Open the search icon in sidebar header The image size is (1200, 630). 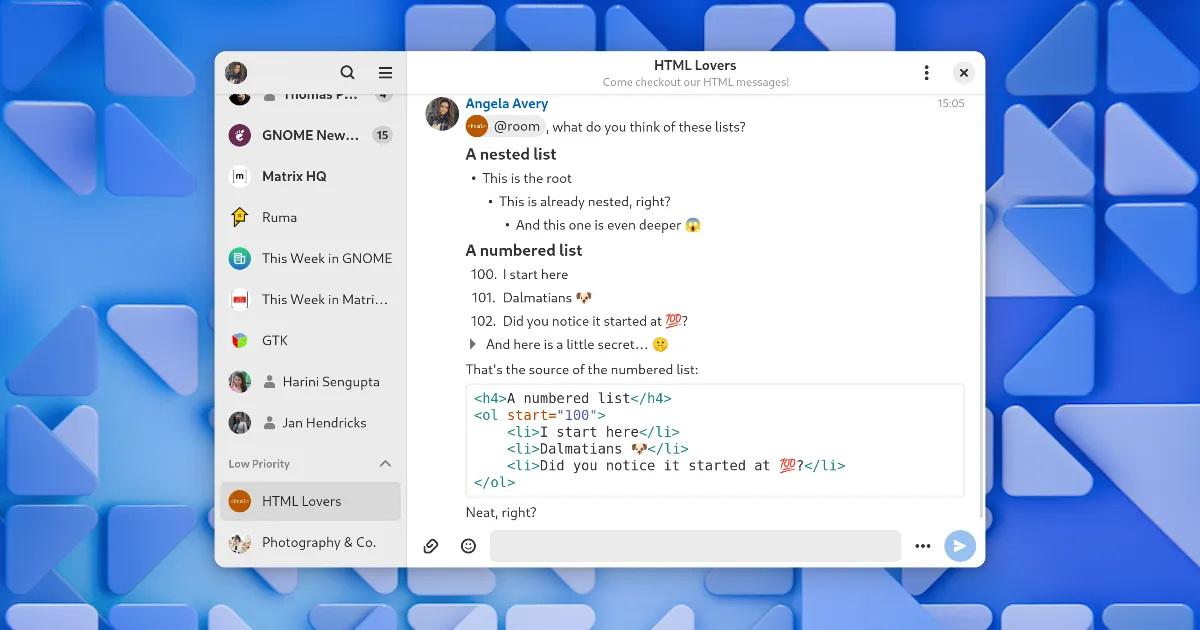347,73
